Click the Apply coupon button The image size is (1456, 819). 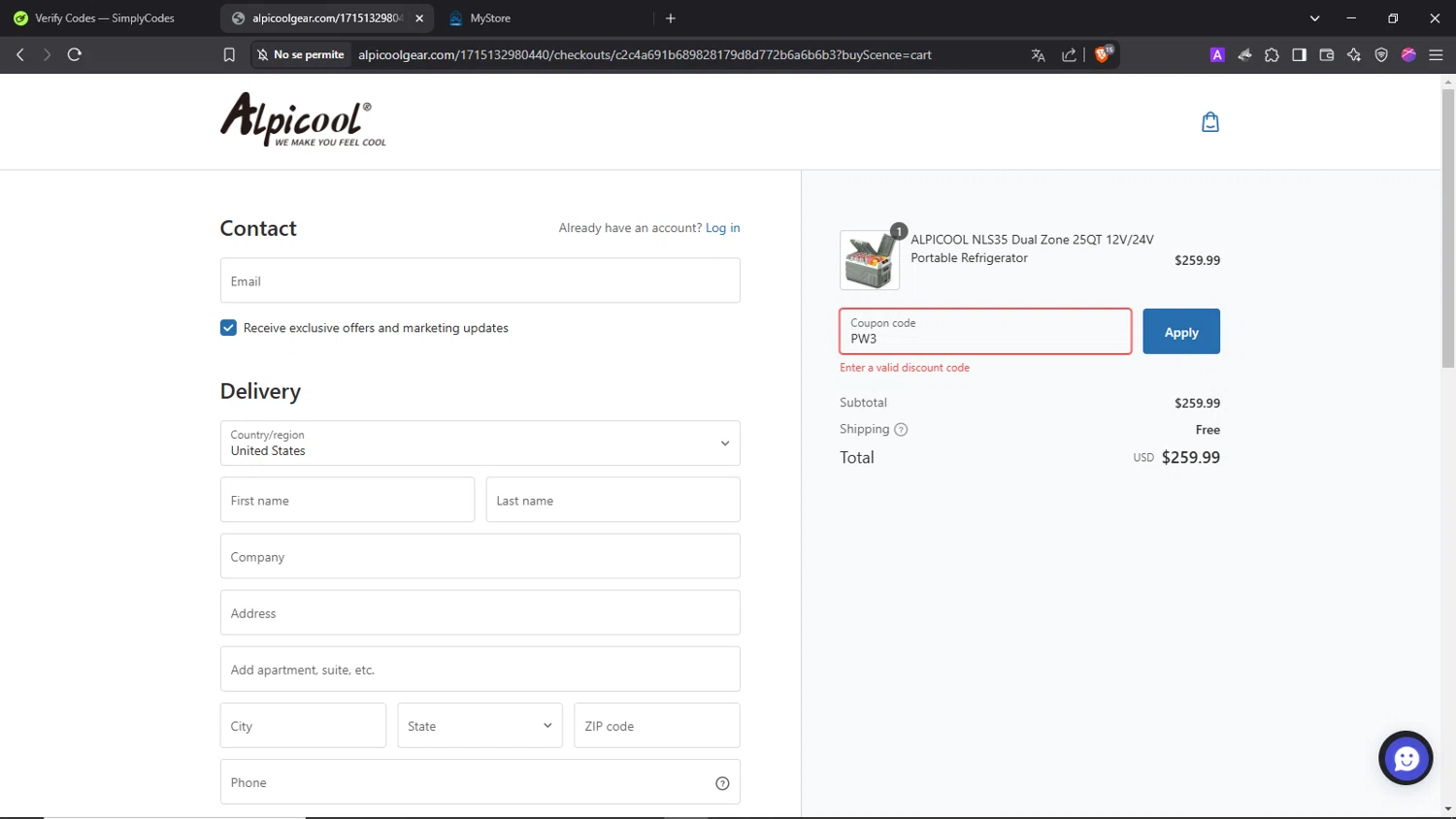point(1181,332)
